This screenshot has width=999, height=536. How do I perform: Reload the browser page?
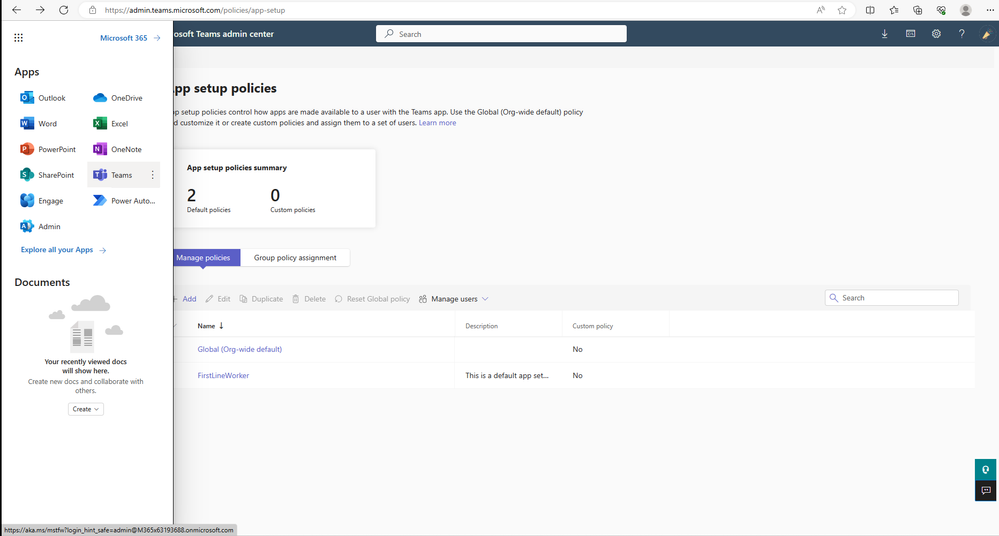pos(64,10)
